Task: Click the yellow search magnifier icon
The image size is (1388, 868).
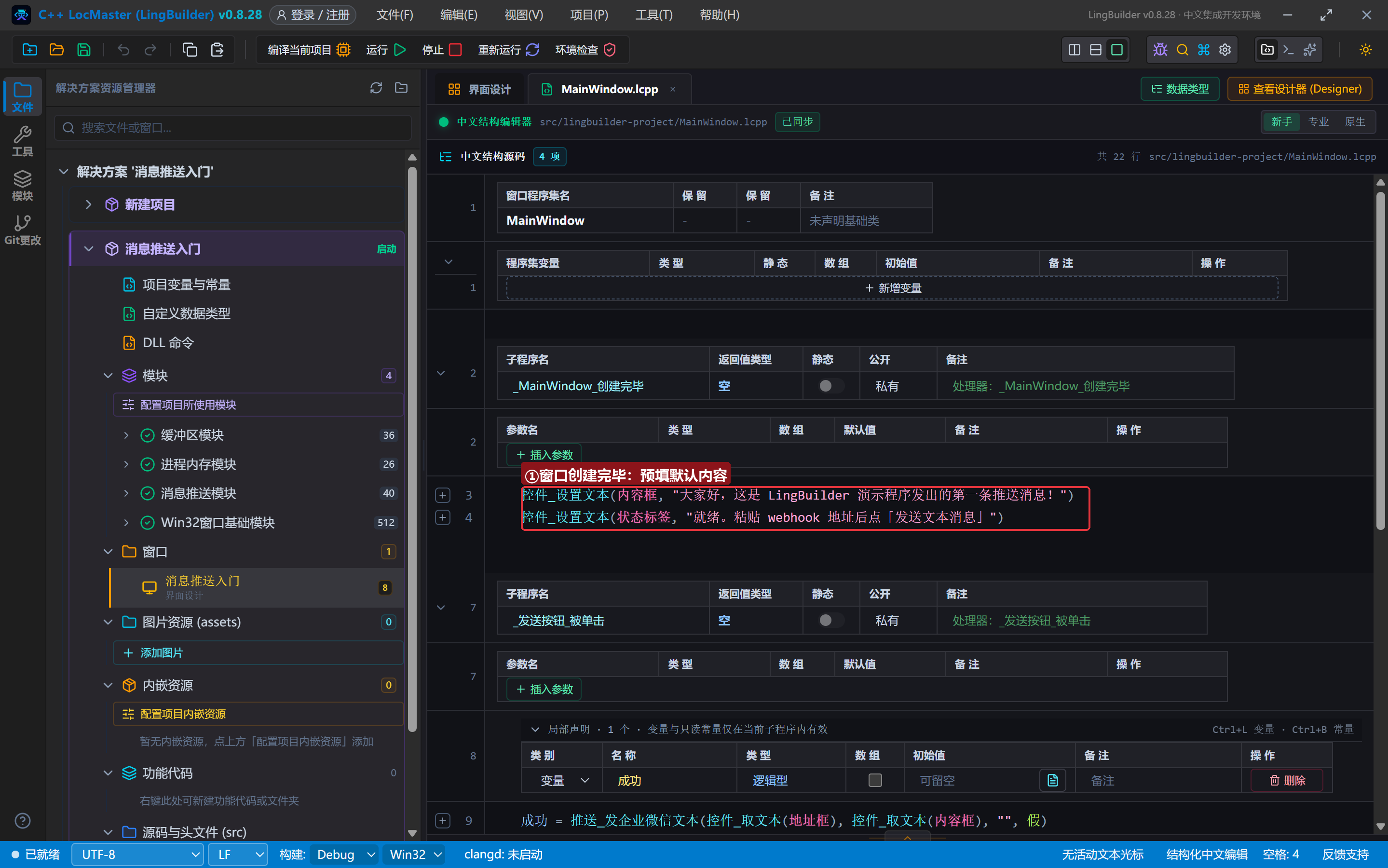Action: click(x=1182, y=50)
